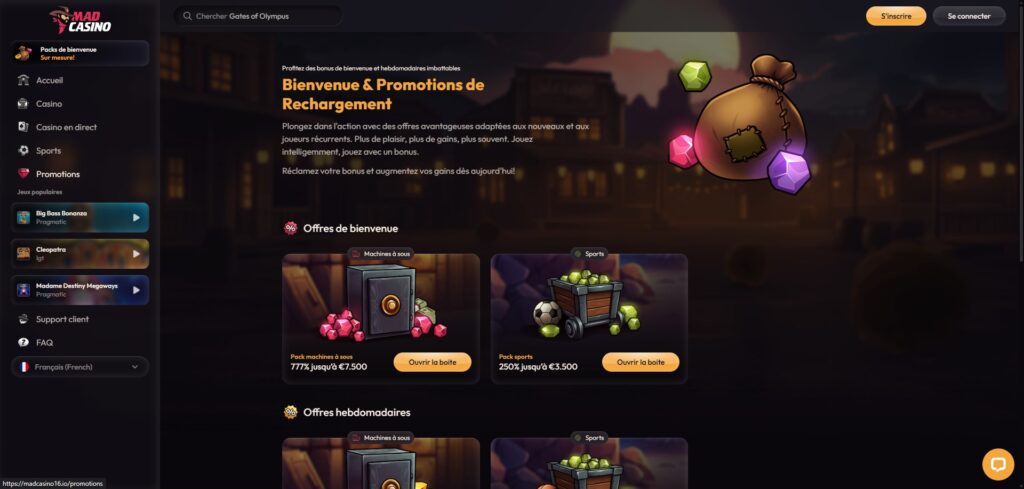Click the Chercher search field

click(x=259, y=16)
